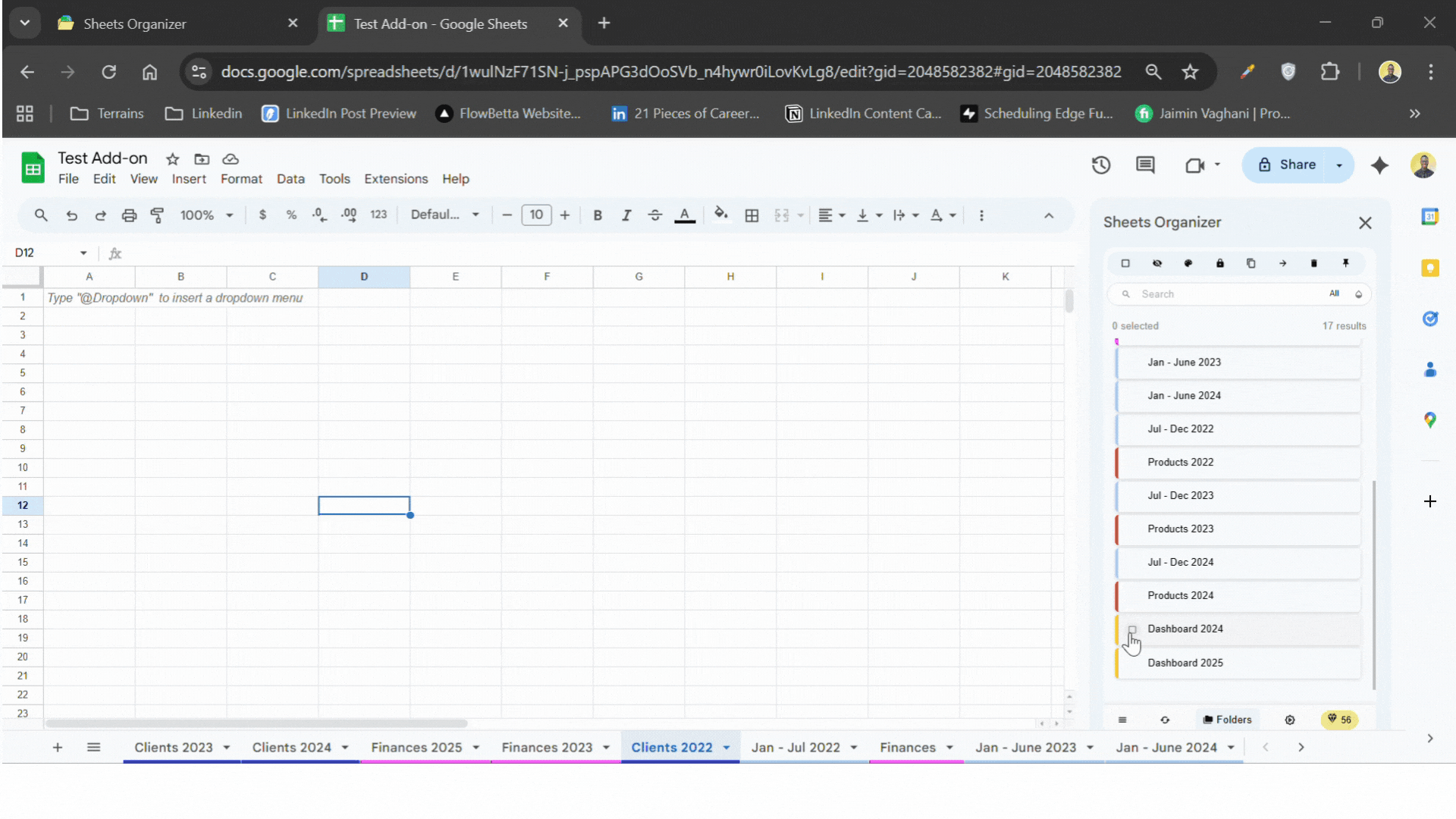This screenshot has width=1456, height=819.
Task: Click the delete sheets trash icon
Action: click(x=1314, y=263)
